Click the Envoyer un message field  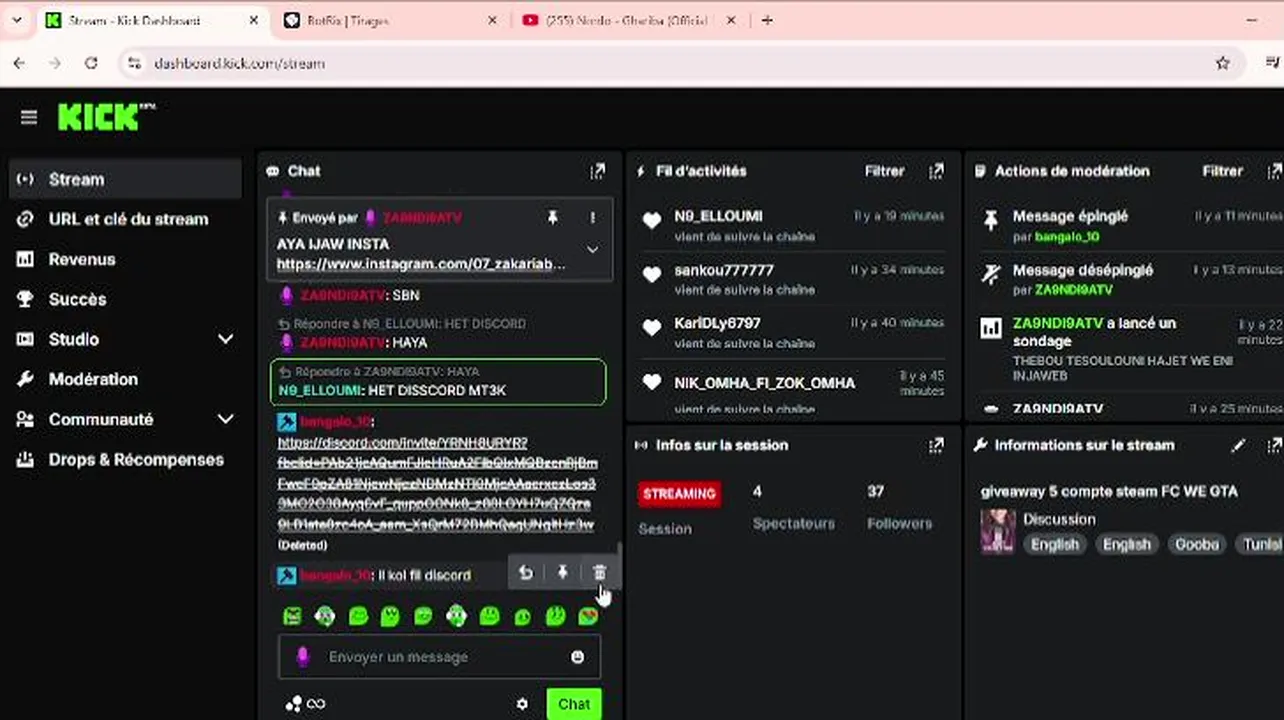[x=440, y=657]
